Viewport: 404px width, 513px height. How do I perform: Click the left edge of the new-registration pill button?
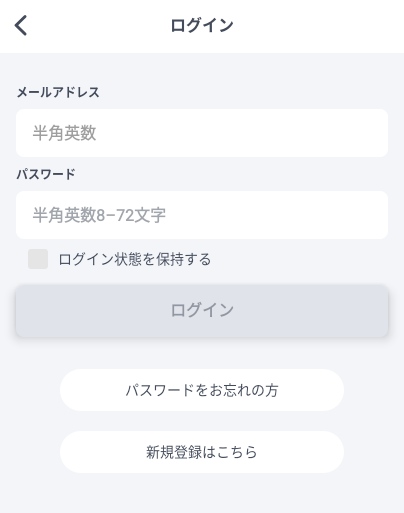(x=69, y=452)
